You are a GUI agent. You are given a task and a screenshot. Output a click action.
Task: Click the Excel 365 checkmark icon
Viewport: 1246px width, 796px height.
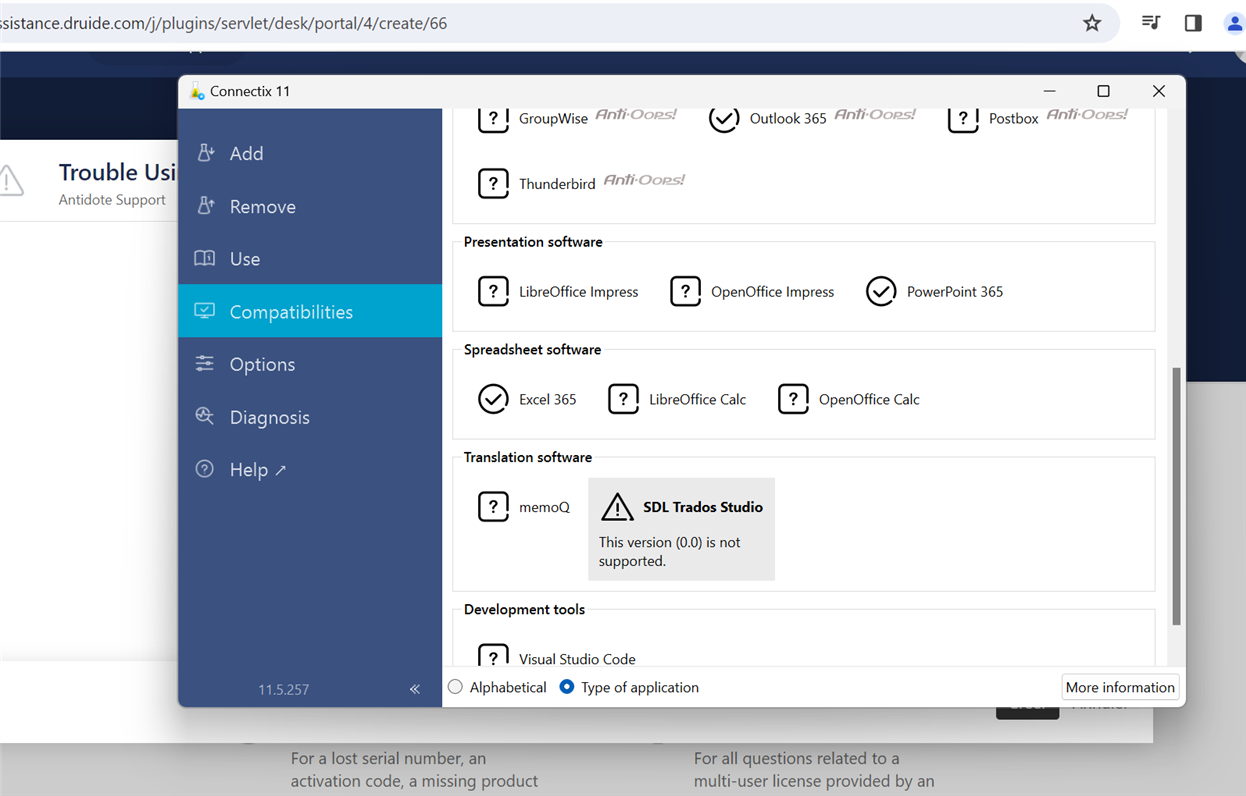[493, 399]
